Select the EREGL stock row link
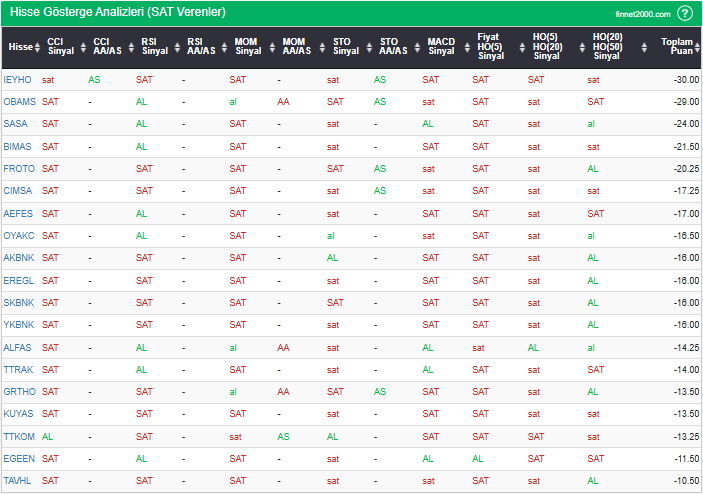Screen dimensions: 703x494 [x=18, y=280]
